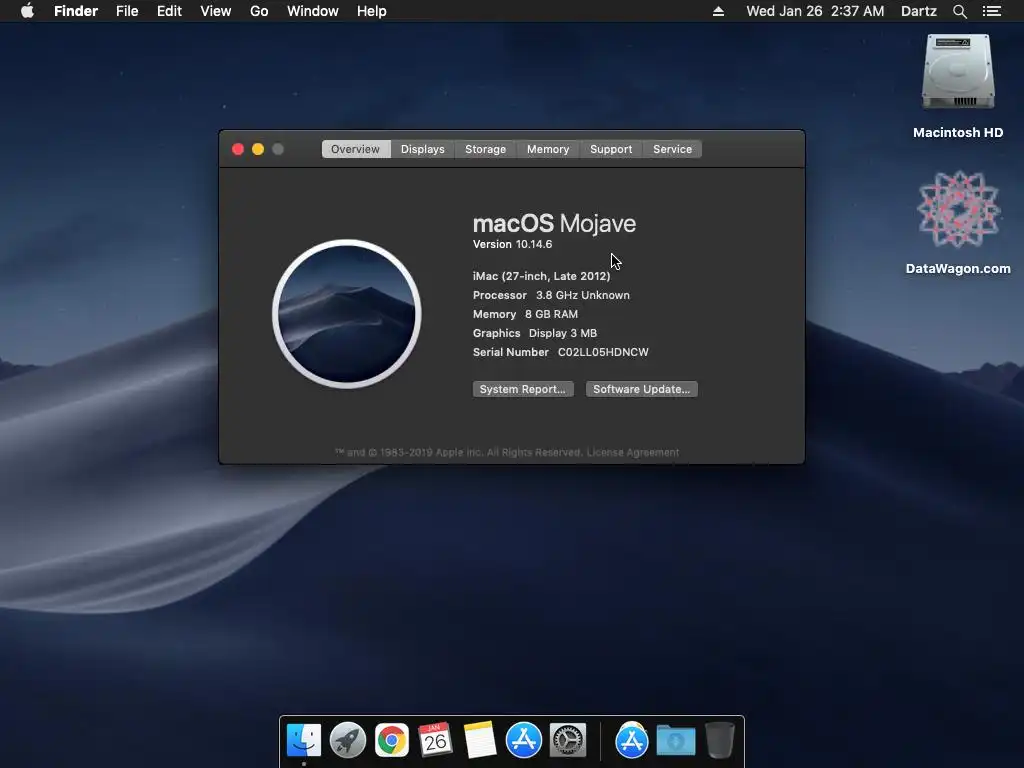
Task: Open the File menu
Action: click(x=127, y=11)
